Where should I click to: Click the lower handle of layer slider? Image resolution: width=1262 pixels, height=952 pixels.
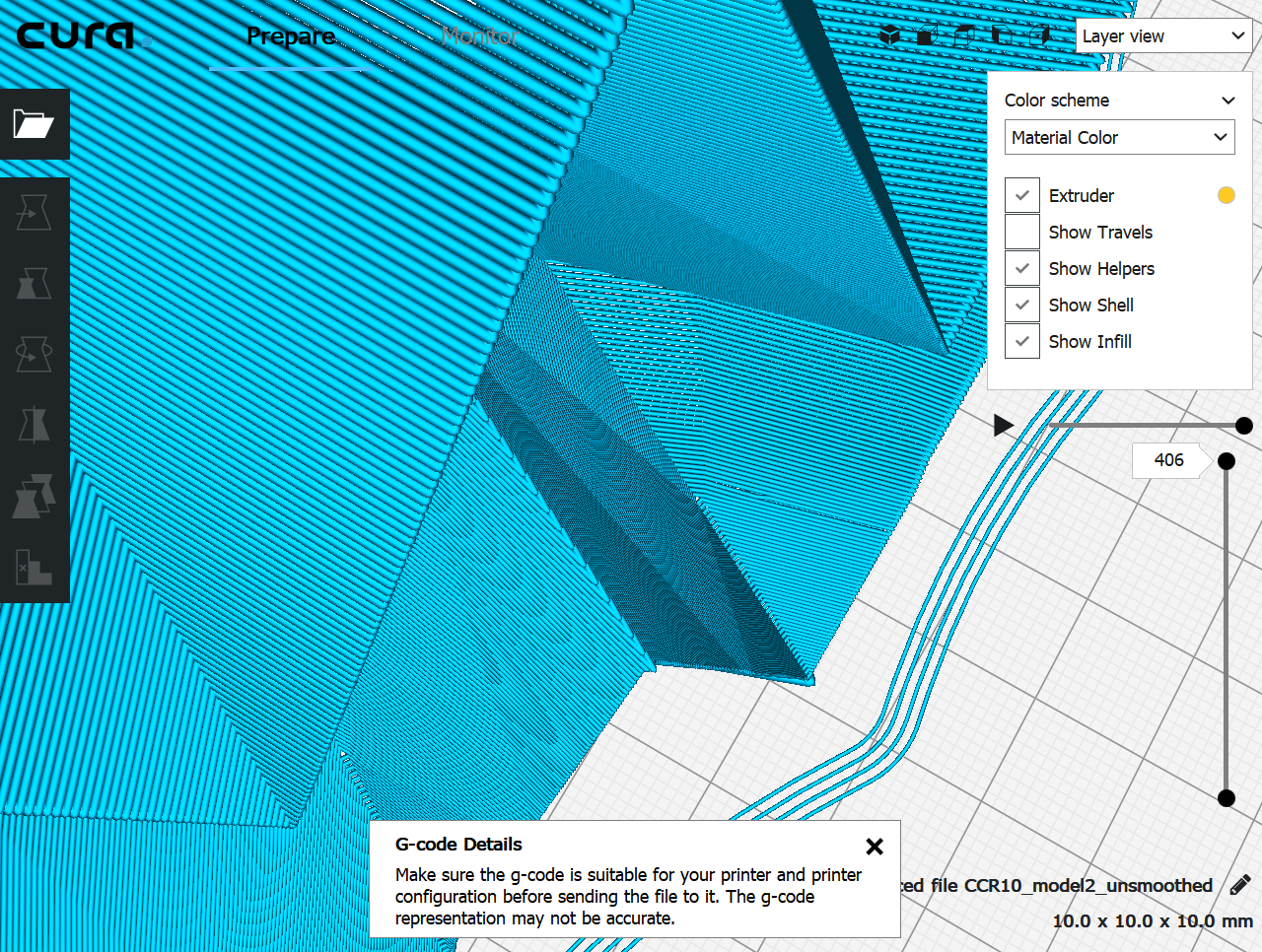tap(1227, 798)
